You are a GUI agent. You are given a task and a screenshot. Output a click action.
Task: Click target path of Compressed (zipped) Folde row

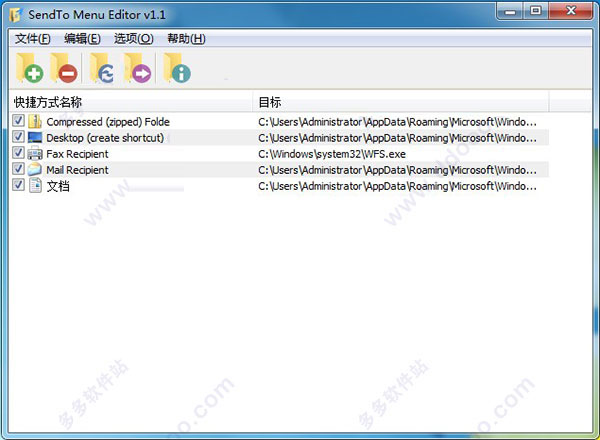tap(397, 122)
